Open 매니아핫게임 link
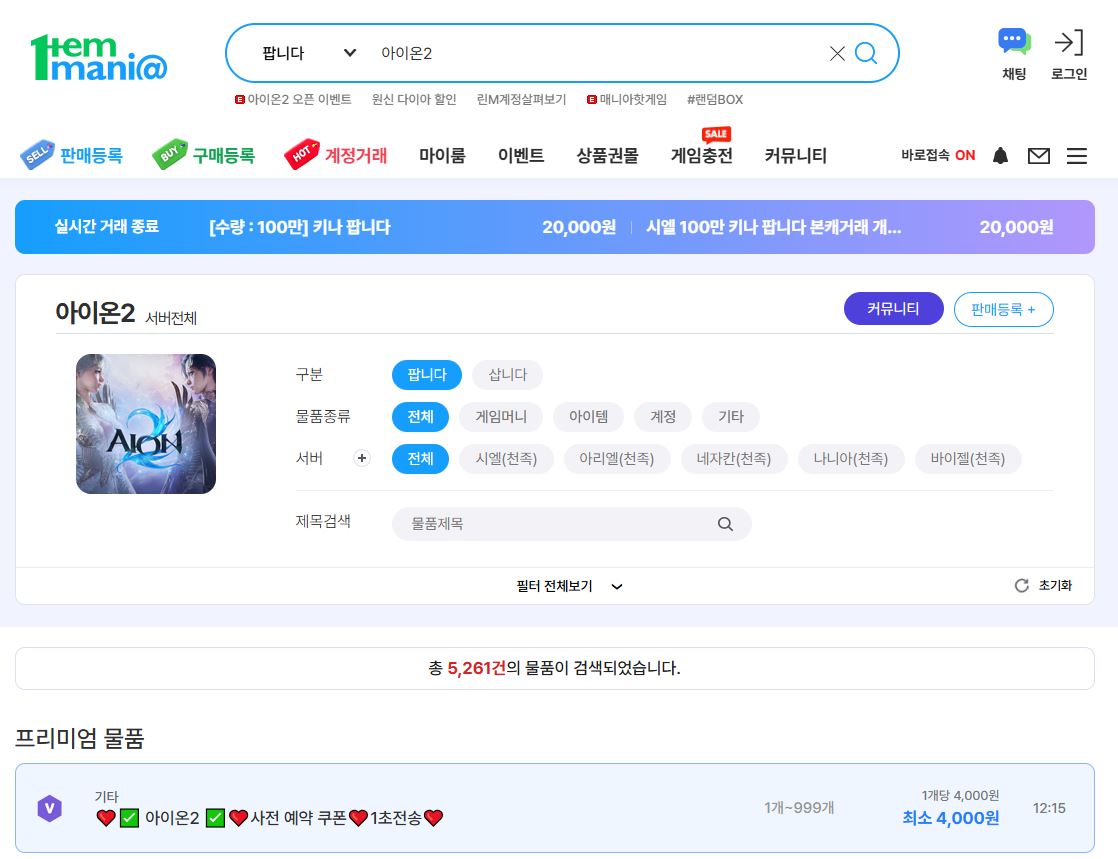Image resolution: width=1118 pixels, height=859 pixels. click(x=633, y=99)
